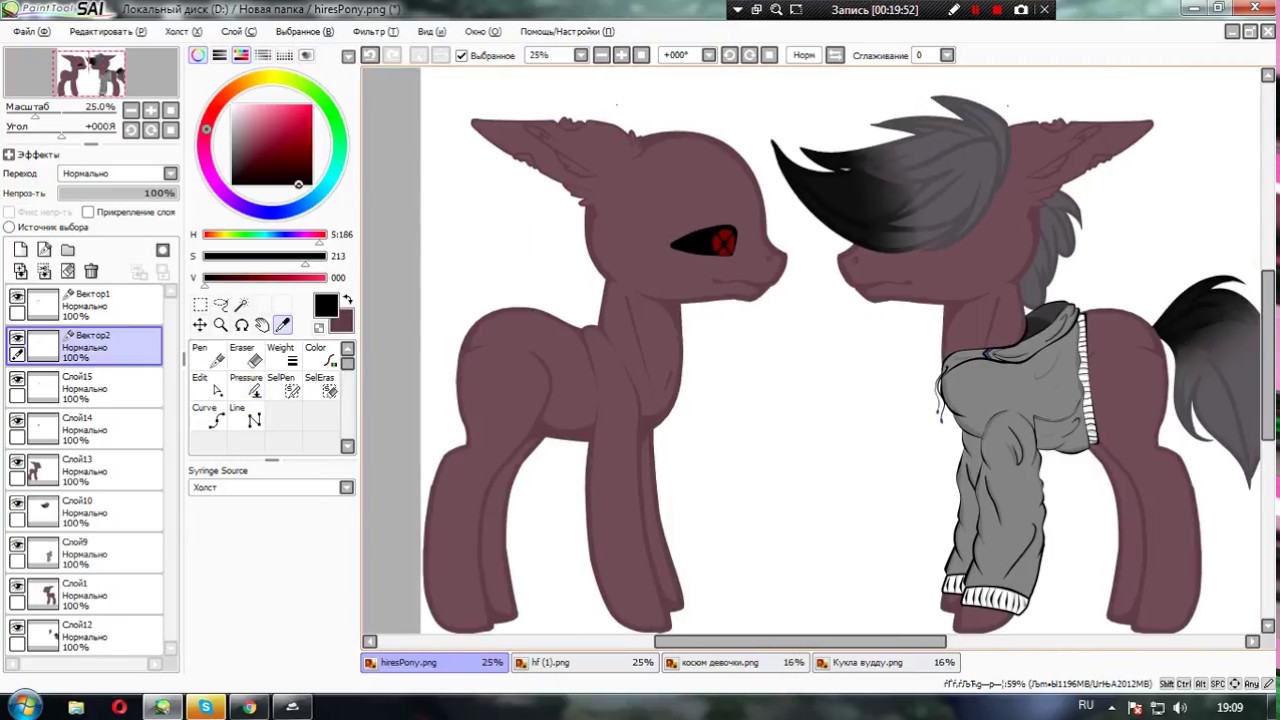1280x720 pixels.
Task: Switch to the hf (1).png tab
Action: point(586,662)
